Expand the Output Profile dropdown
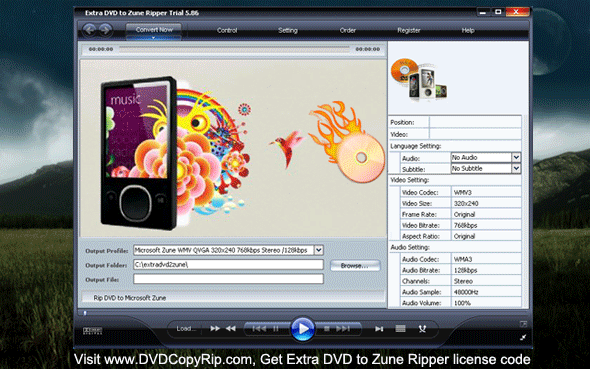Image resolution: width=590 pixels, height=369 pixels. (x=318, y=250)
